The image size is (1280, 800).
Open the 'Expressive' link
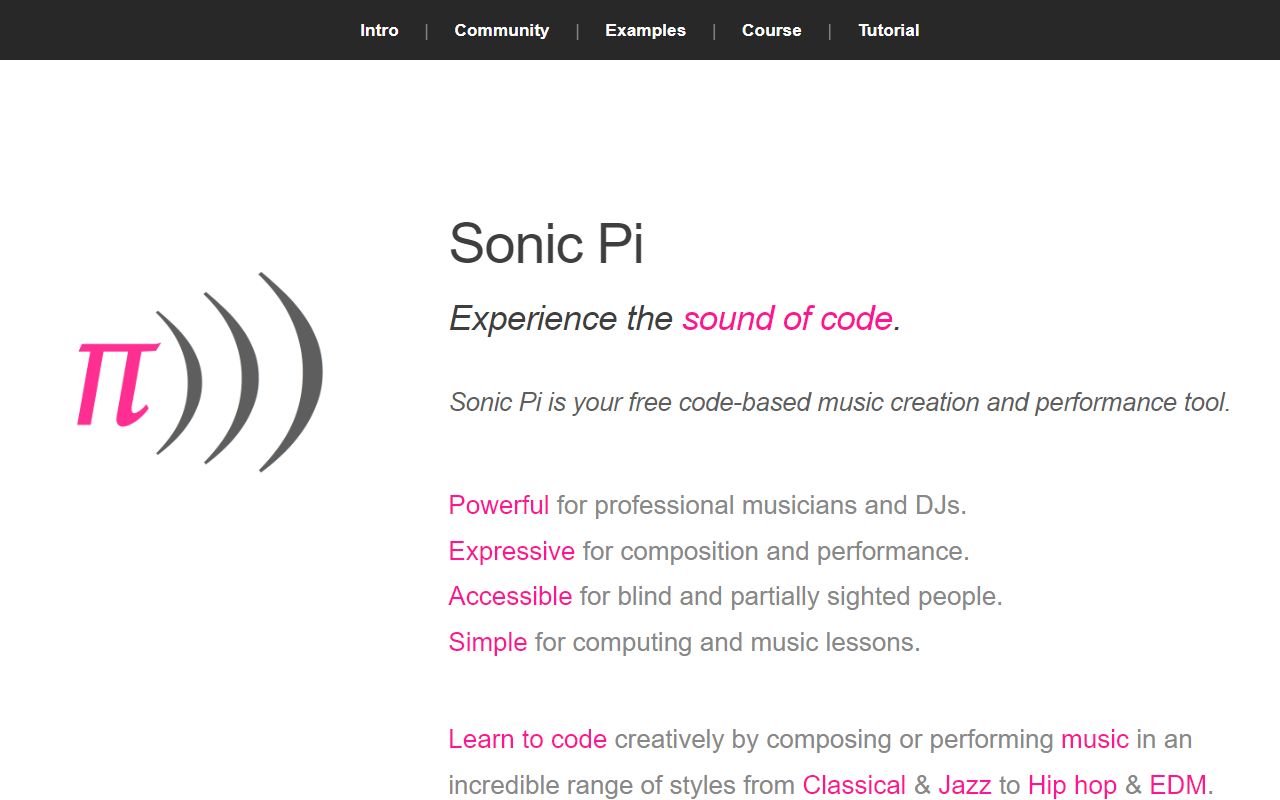pyautogui.click(x=511, y=551)
